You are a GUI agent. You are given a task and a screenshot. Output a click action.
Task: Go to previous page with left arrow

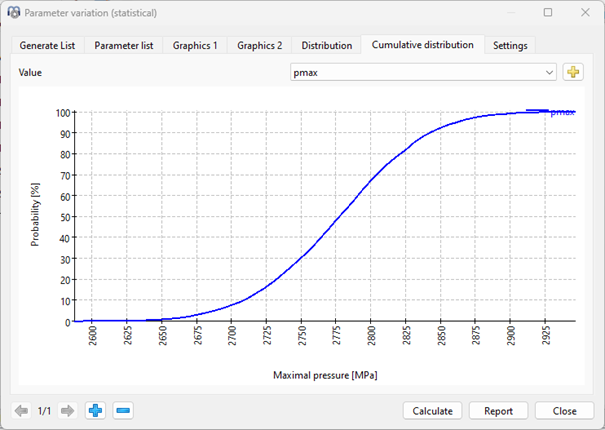point(20,411)
